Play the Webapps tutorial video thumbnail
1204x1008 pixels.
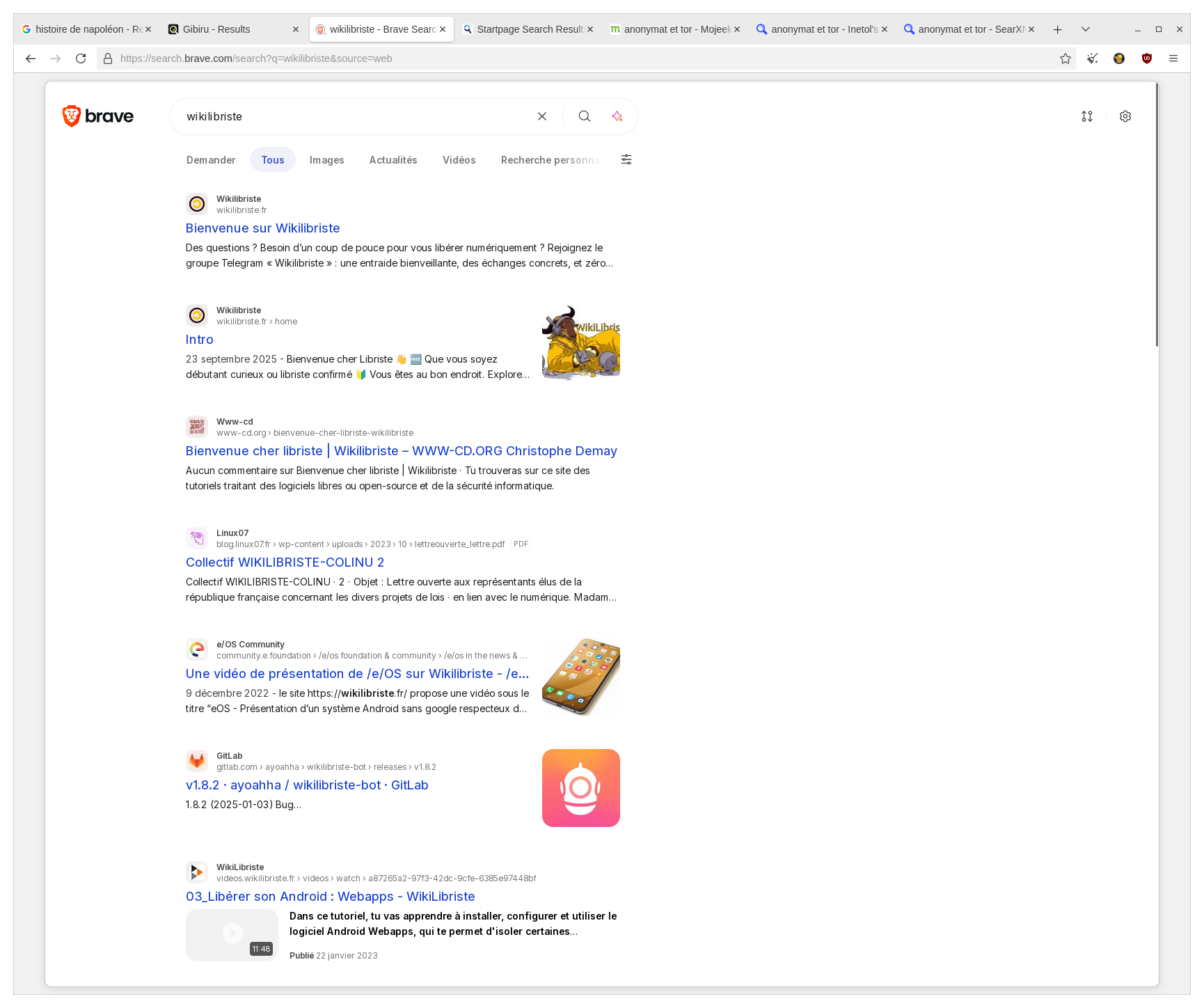point(232,934)
